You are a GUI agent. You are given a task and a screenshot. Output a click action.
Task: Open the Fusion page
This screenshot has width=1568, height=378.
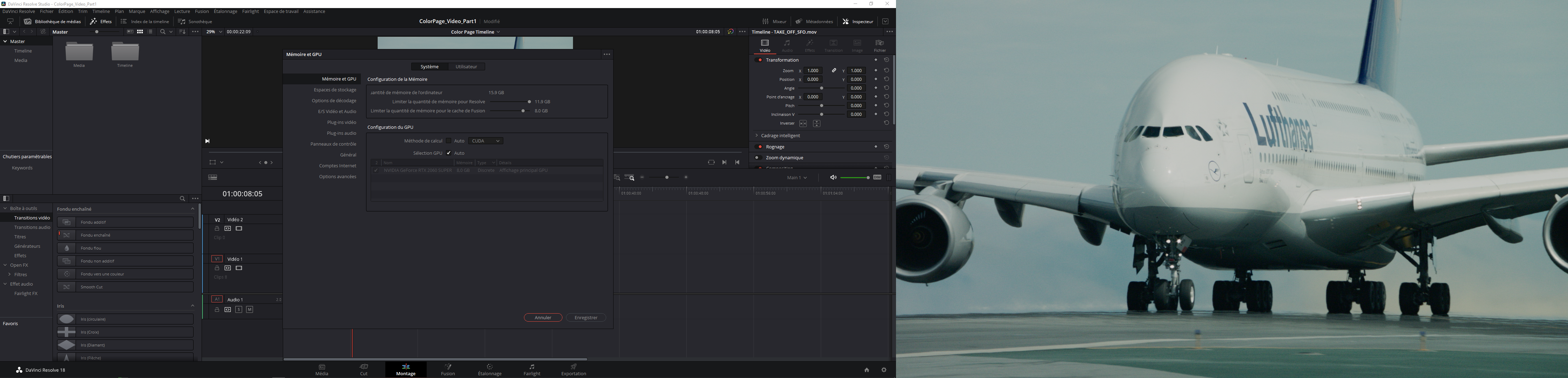pyautogui.click(x=448, y=370)
